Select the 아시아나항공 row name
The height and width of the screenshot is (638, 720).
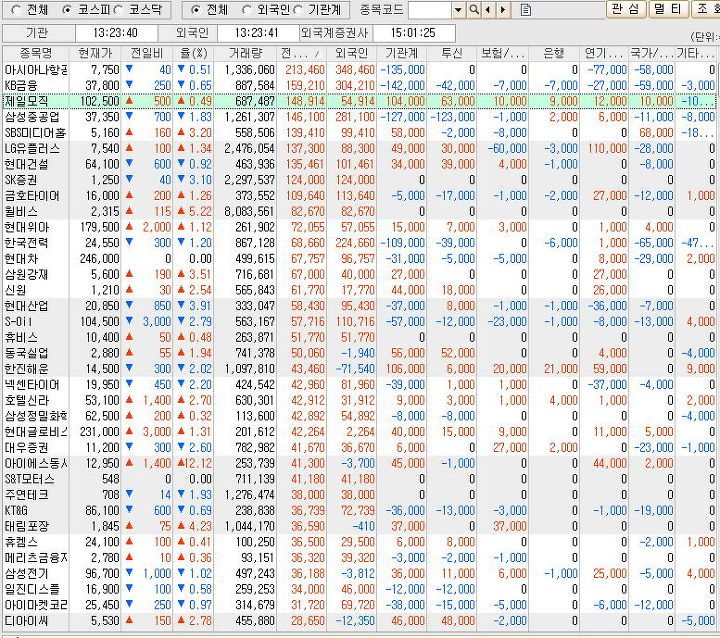[x=36, y=70]
